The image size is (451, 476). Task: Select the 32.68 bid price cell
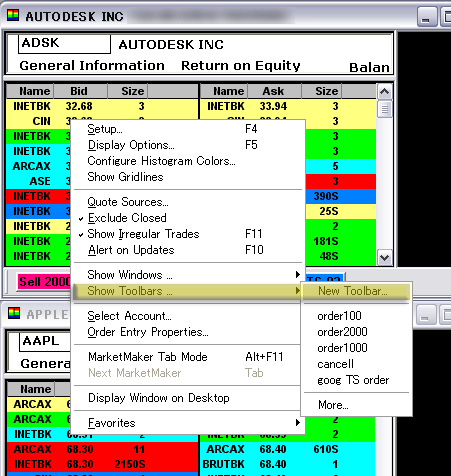click(x=79, y=106)
